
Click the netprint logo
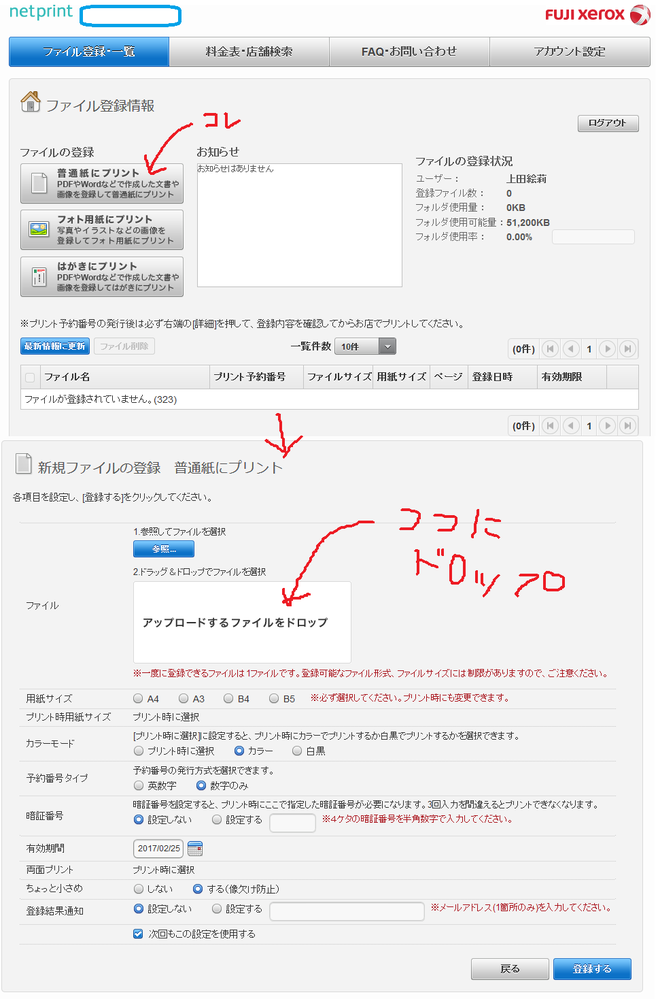41,11
